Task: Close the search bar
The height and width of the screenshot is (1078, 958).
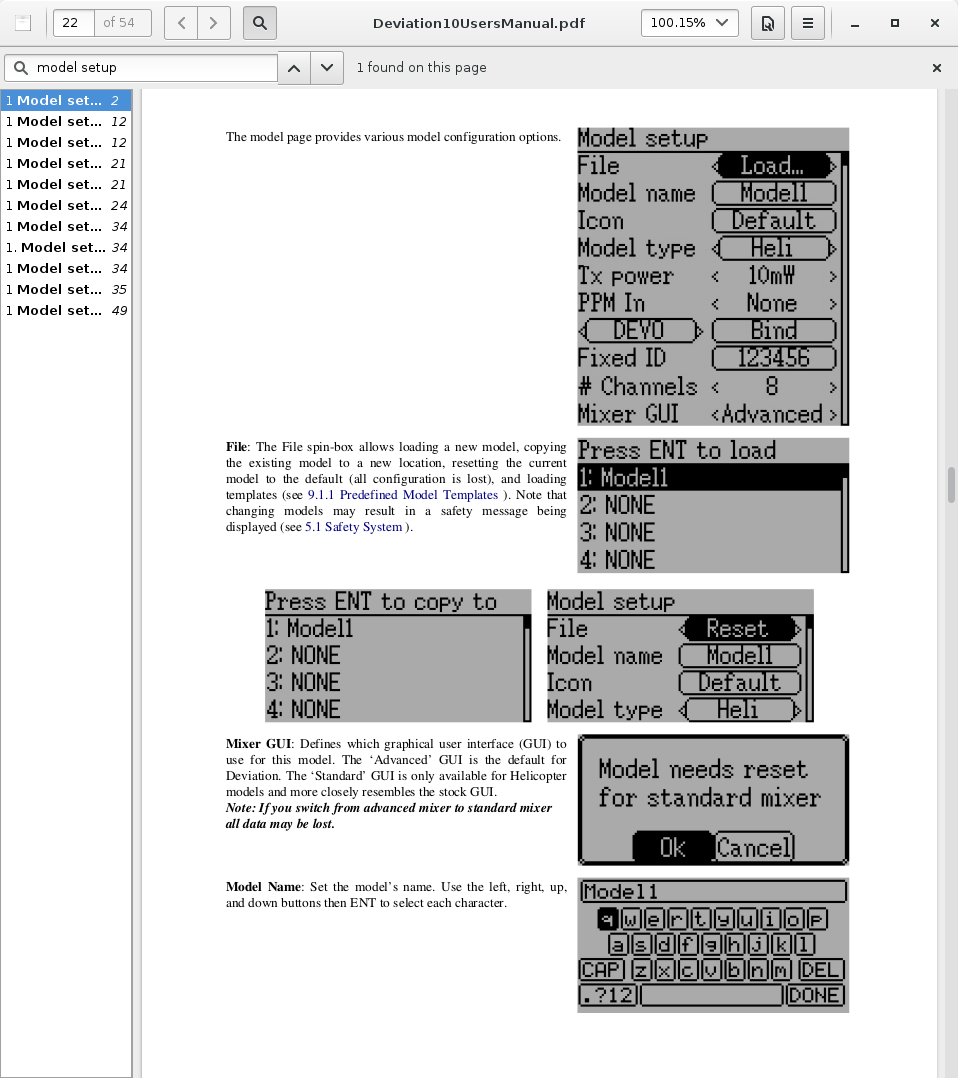Action: (x=937, y=67)
